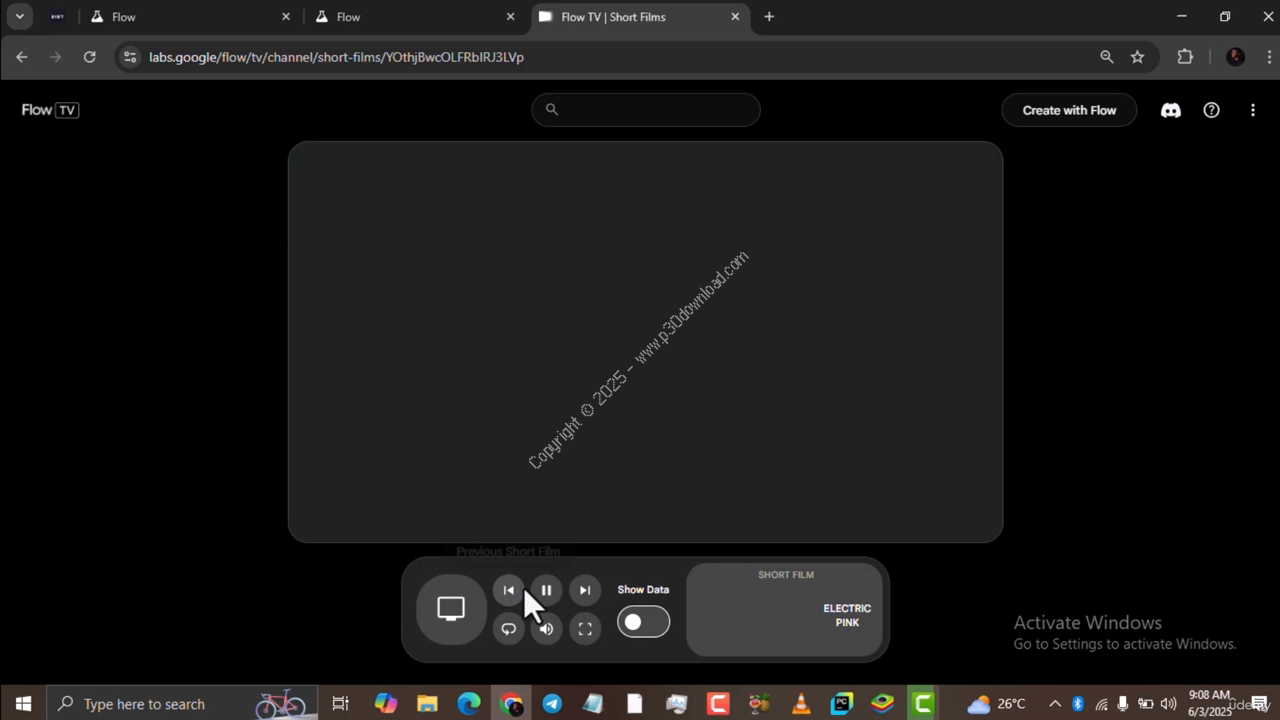Expand the tab search dropdown arrow
The height and width of the screenshot is (720, 1280).
coord(19,17)
